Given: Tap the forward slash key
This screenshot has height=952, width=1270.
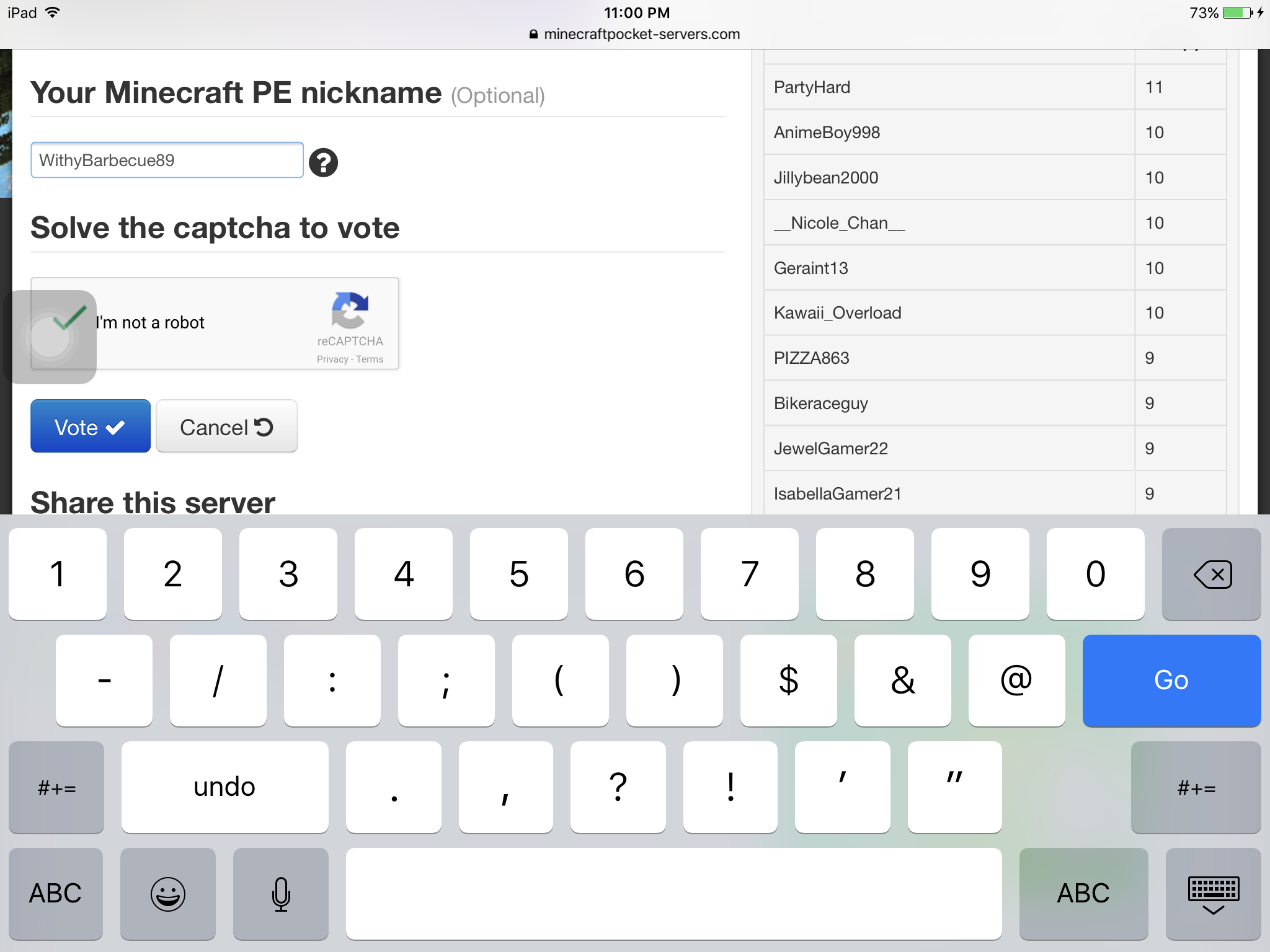Looking at the screenshot, I should [x=218, y=681].
